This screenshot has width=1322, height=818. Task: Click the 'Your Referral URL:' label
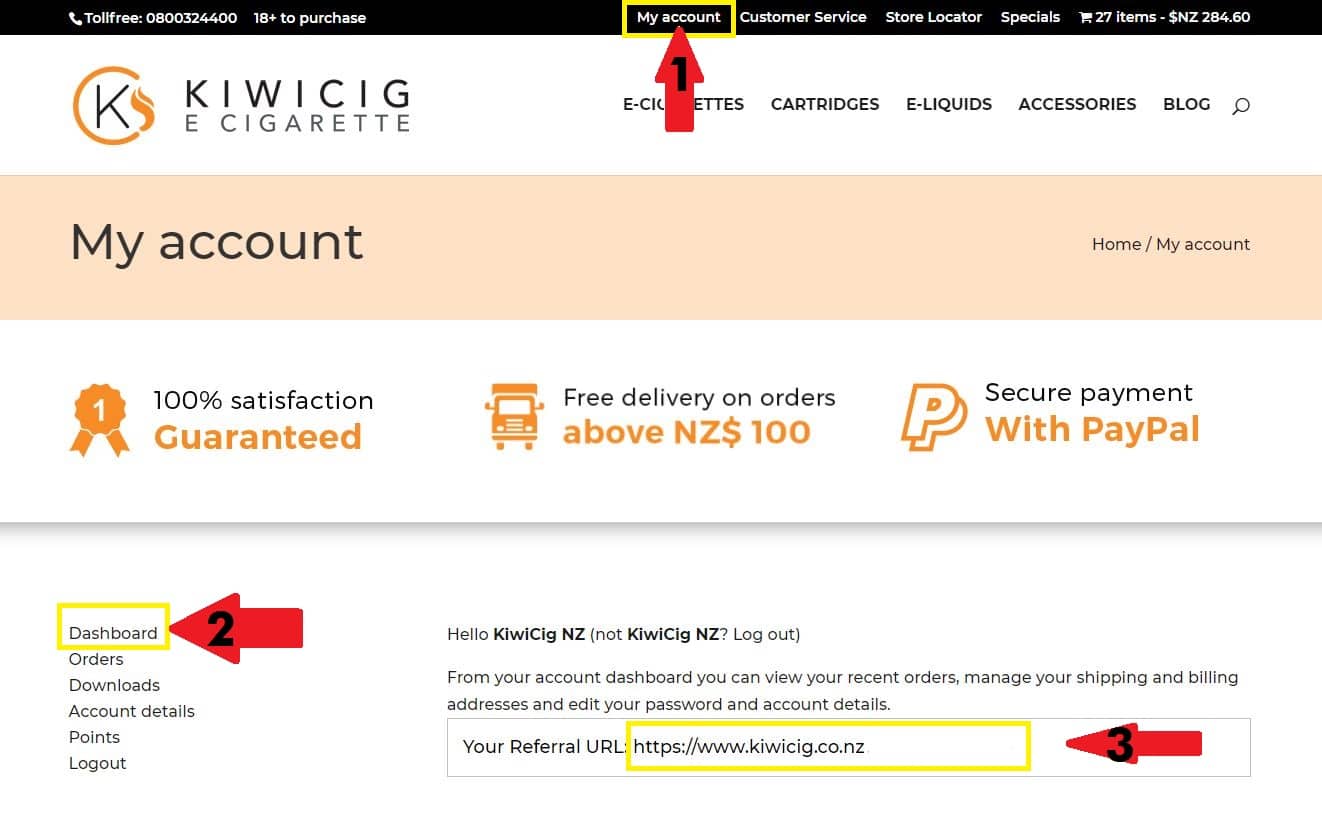click(546, 747)
